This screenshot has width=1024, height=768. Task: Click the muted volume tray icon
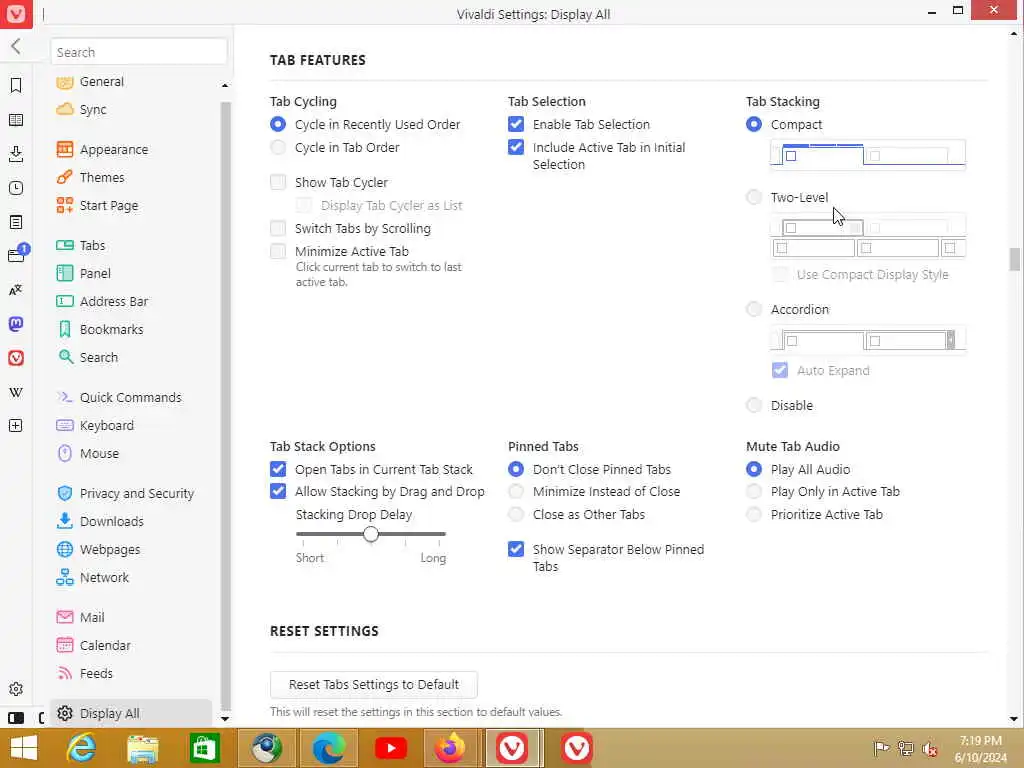pos(929,748)
